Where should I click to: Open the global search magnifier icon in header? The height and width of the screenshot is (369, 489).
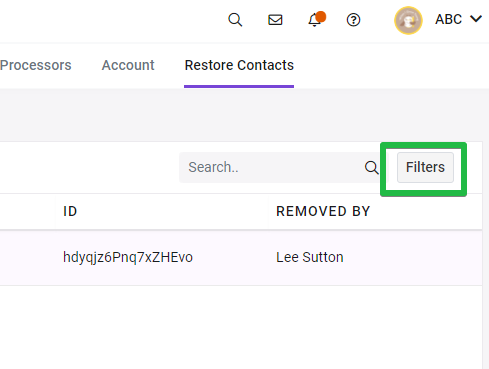point(235,20)
